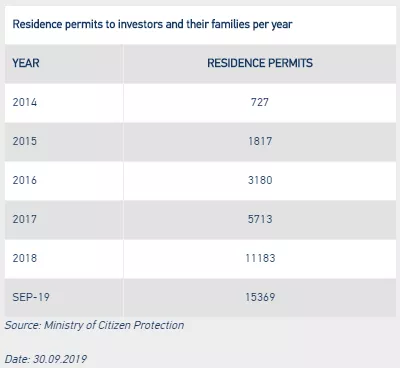Click the table title about residence permits
This screenshot has width=400, height=368.
(152, 24)
